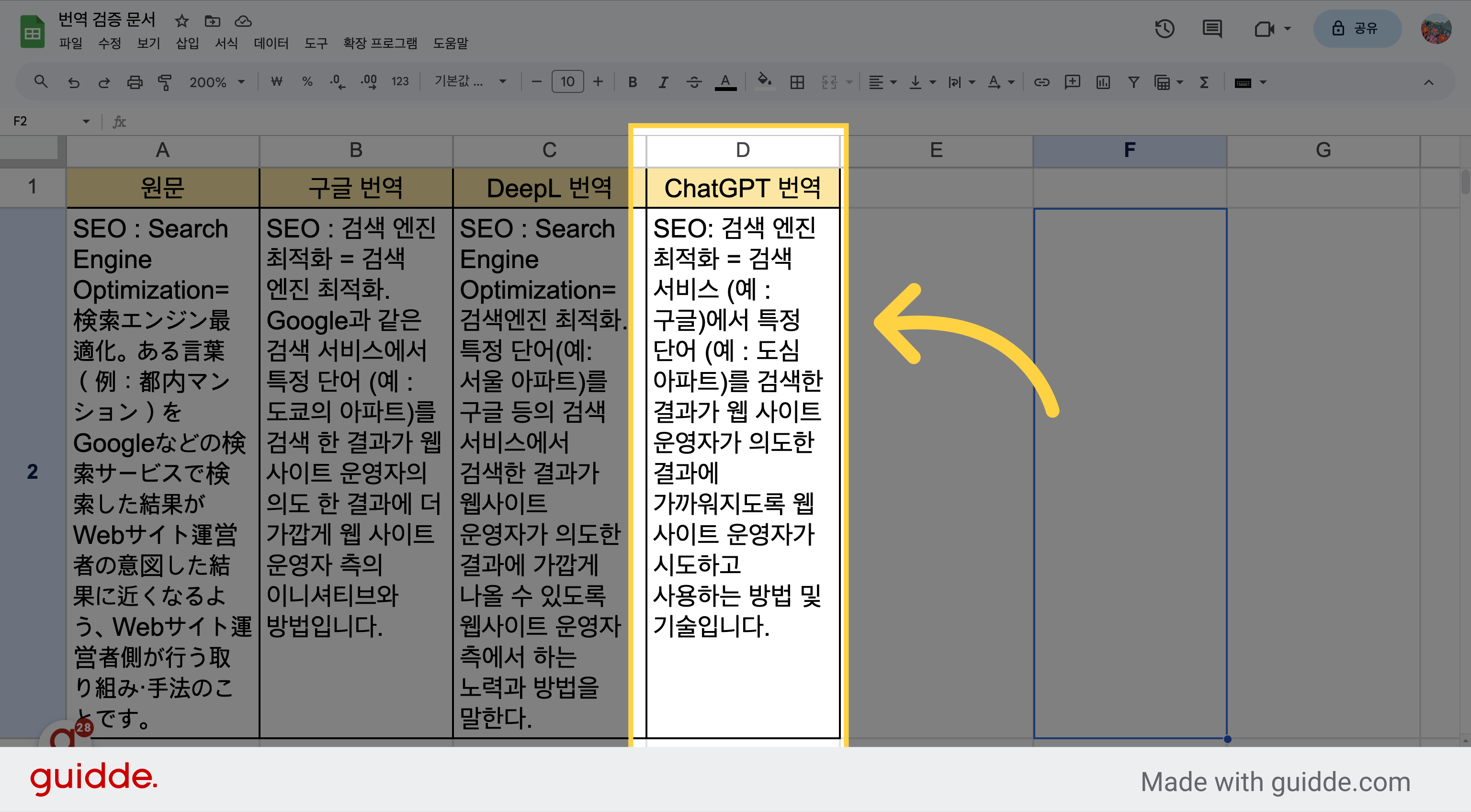Search the menus with magnifier icon
Image resolution: width=1471 pixels, height=812 pixels.
click(x=41, y=82)
